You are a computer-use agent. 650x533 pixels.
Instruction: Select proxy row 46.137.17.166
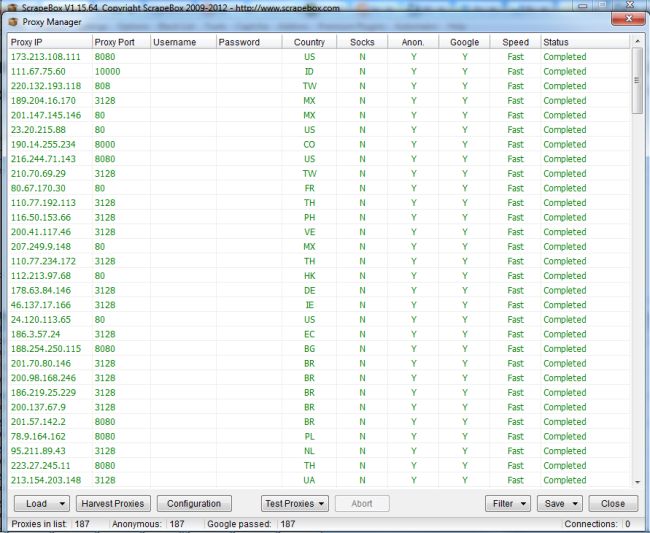(x=319, y=305)
